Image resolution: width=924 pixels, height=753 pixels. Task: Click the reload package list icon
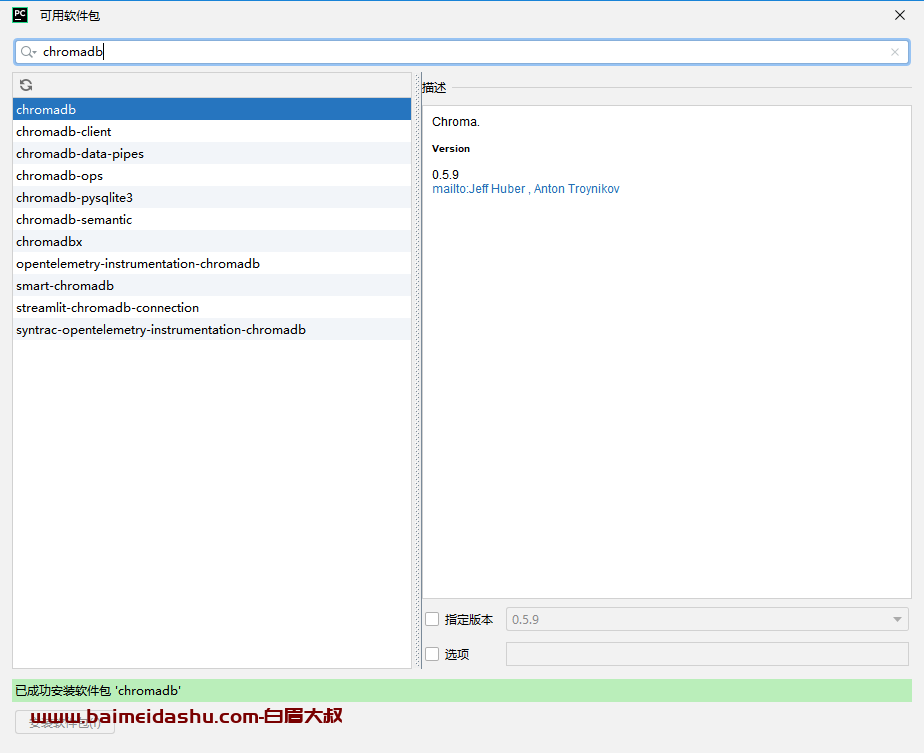point(26,85)
